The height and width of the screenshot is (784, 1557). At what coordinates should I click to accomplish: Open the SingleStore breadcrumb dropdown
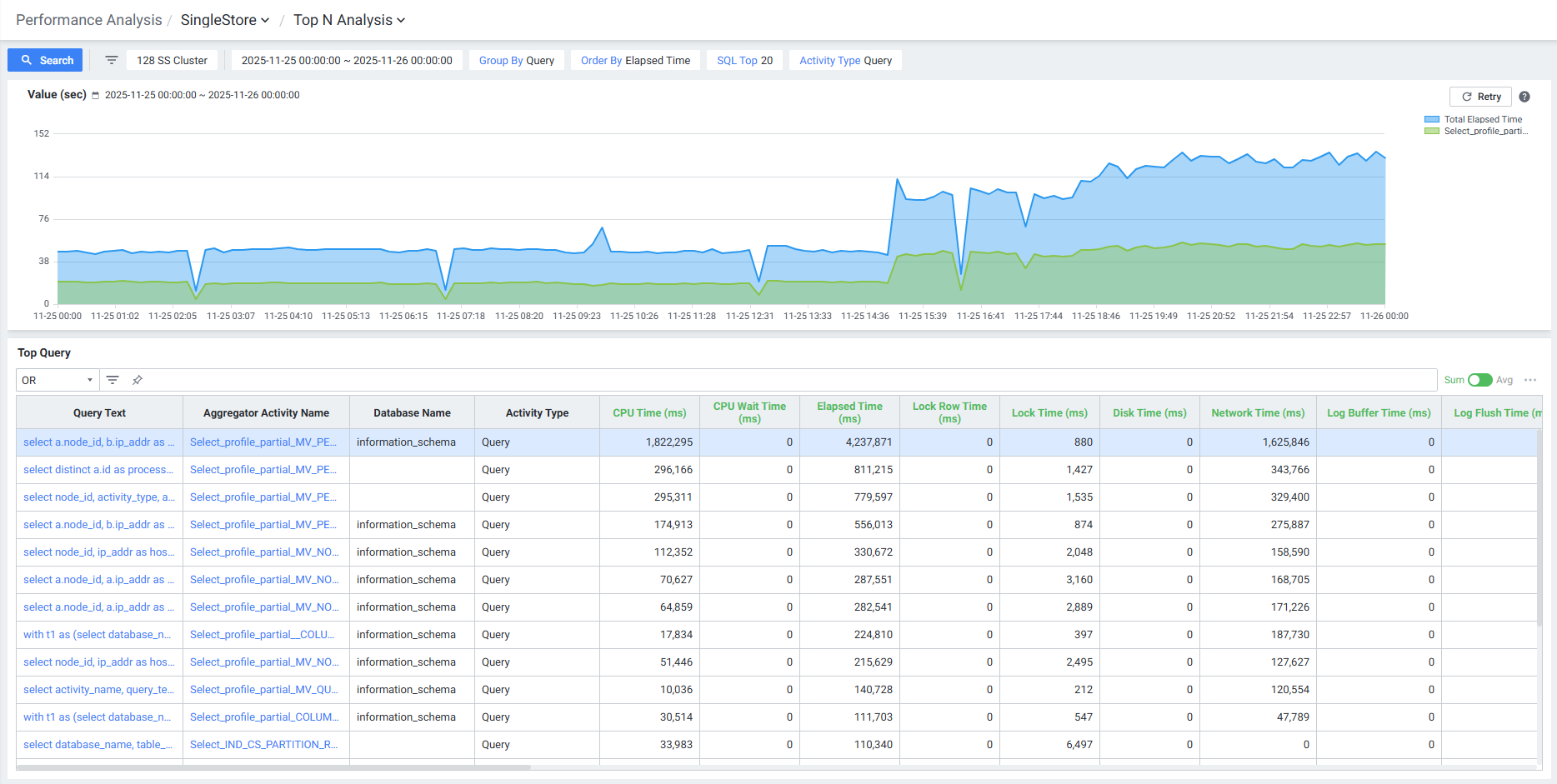(x=225, y=20)
